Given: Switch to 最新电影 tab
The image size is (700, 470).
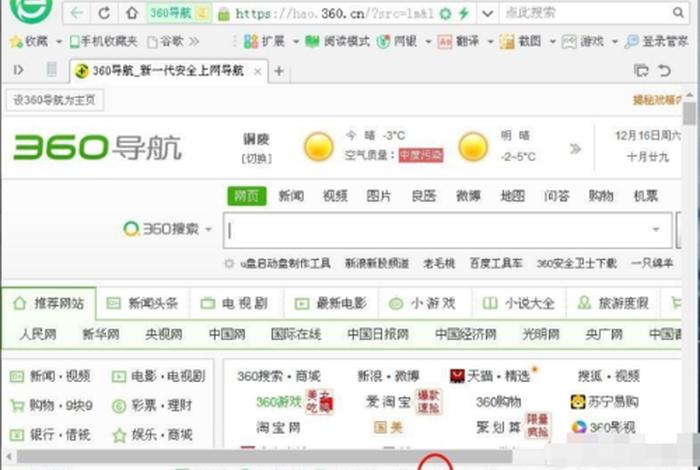Looking at the screenshot, I should [331, 304].
